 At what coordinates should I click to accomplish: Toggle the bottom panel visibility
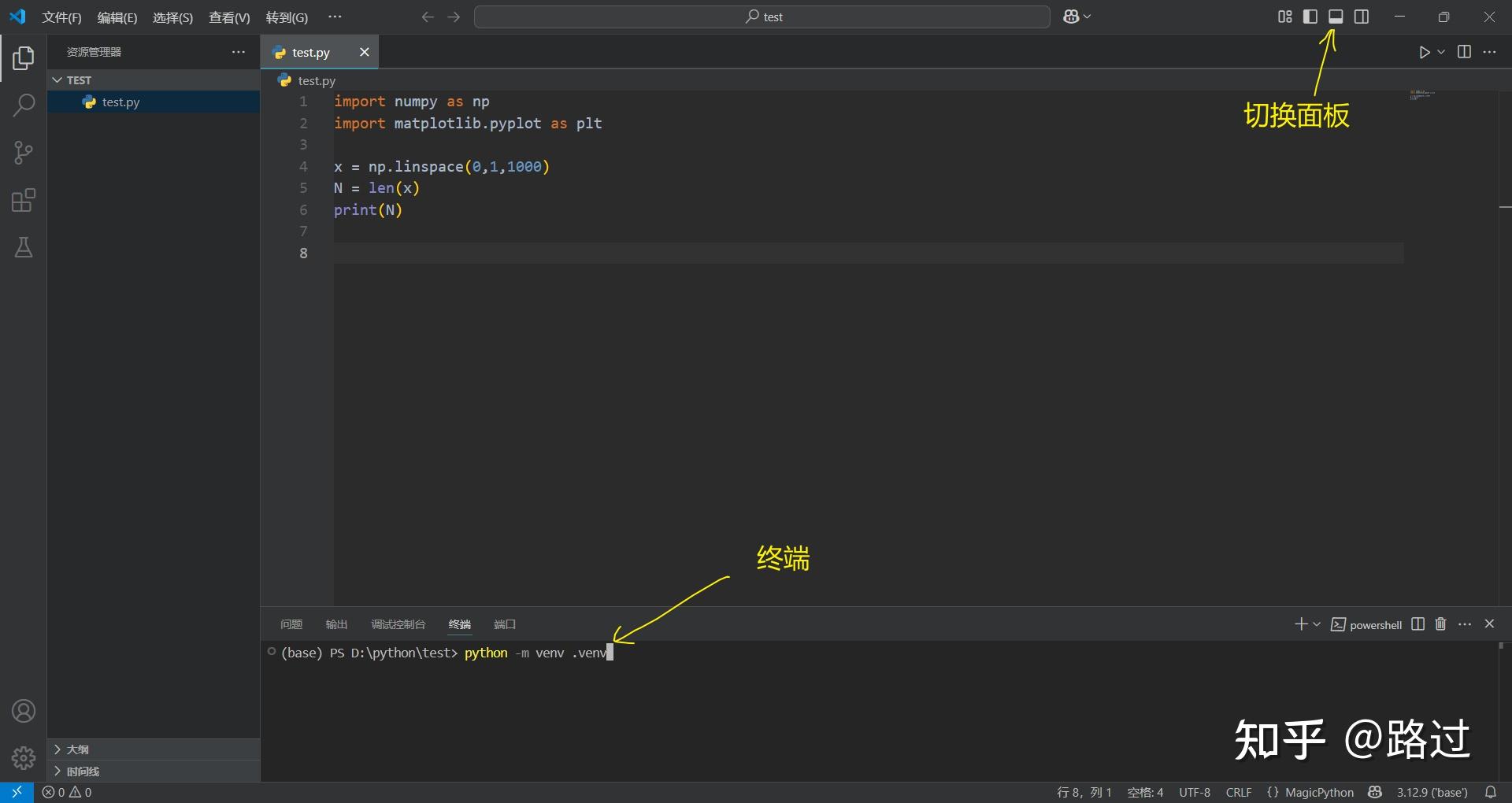1336,16
